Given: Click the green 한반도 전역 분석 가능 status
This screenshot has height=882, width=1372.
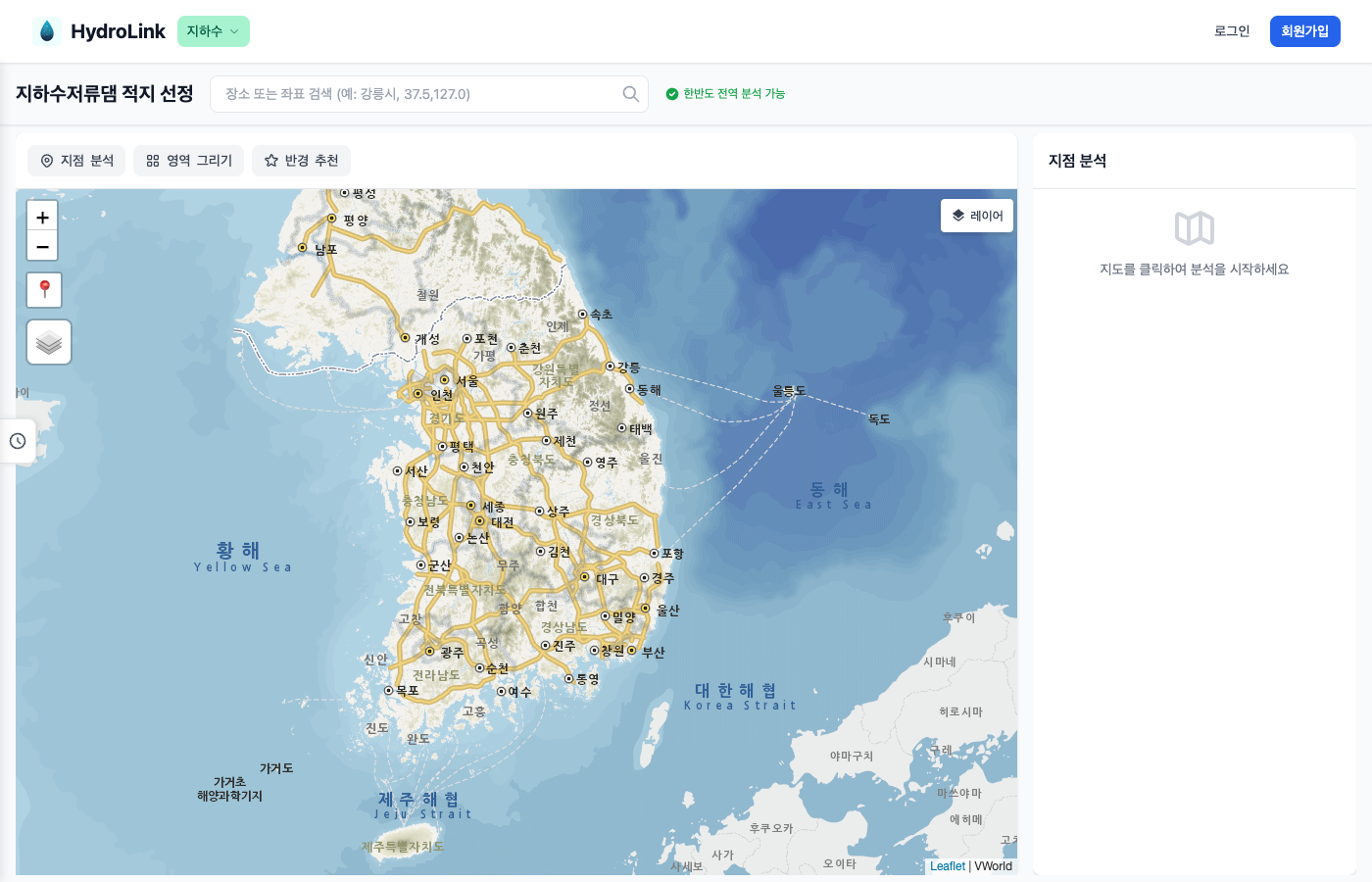Looking at the screenshot, I should [x=725, y=94].
